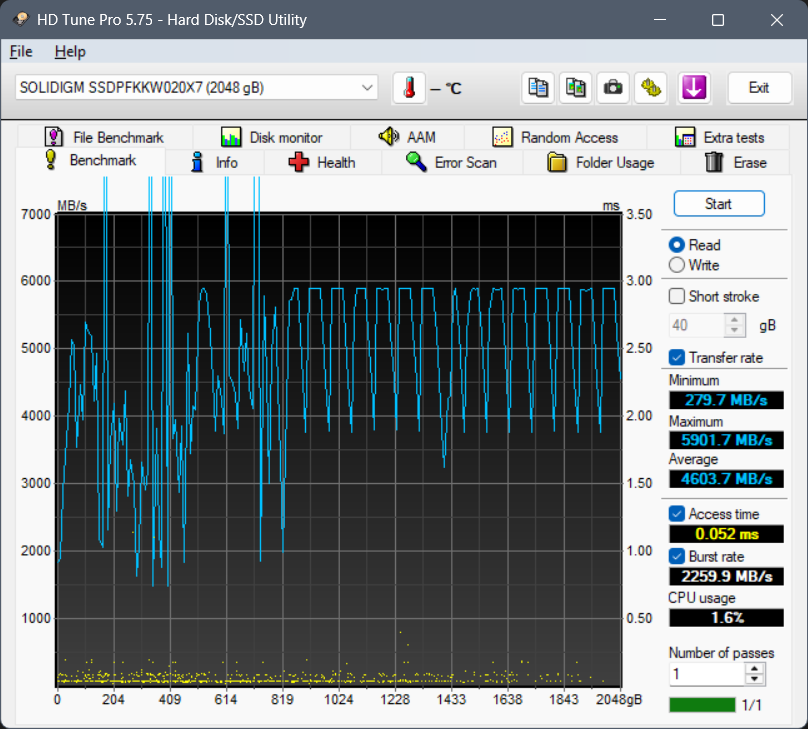Copy info to clipboard icon
This screenshot has width=808, height=729.
(x=538, y=88)
